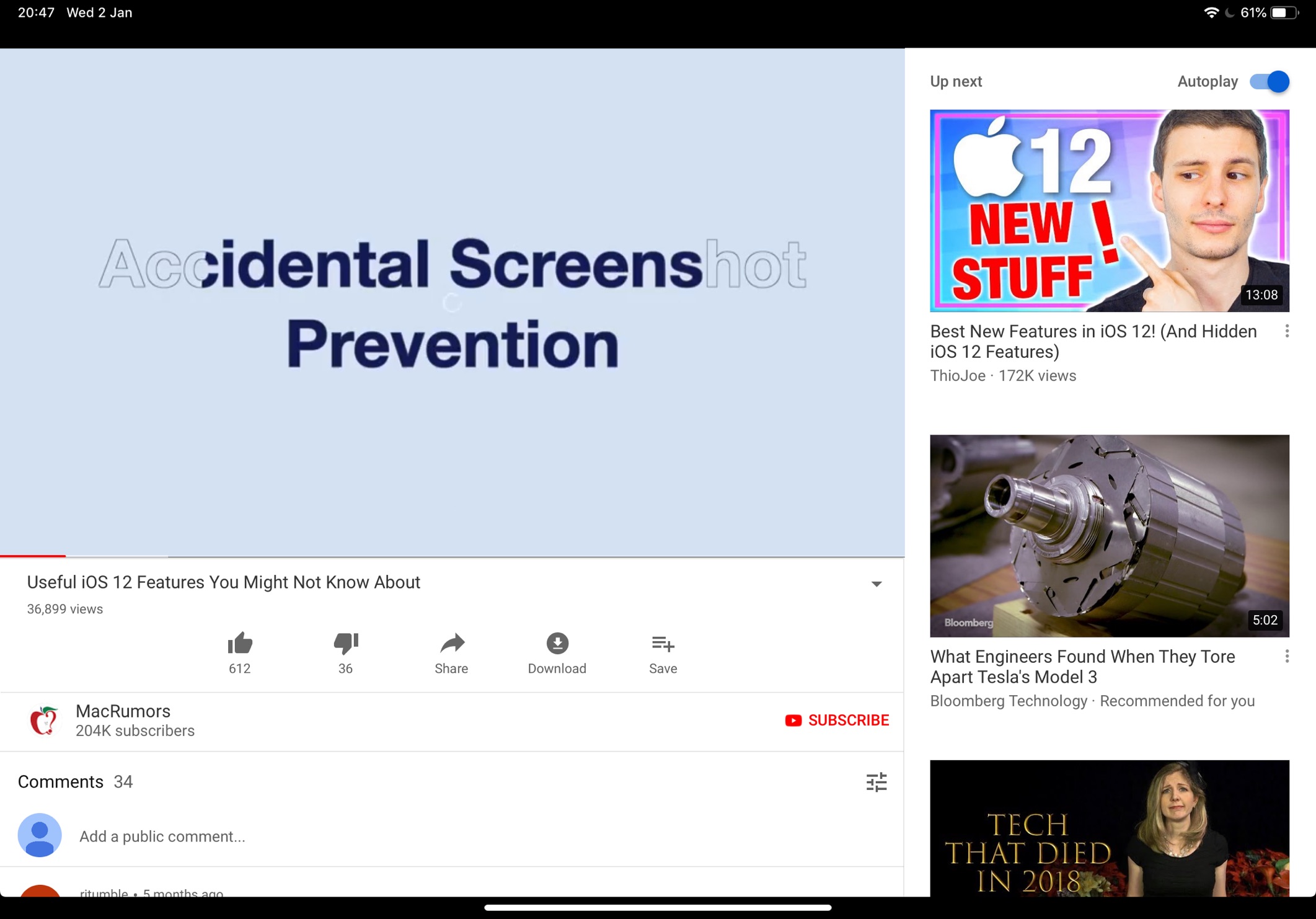
Task: Tap the home indicator bar
Action: click(658, 908)
